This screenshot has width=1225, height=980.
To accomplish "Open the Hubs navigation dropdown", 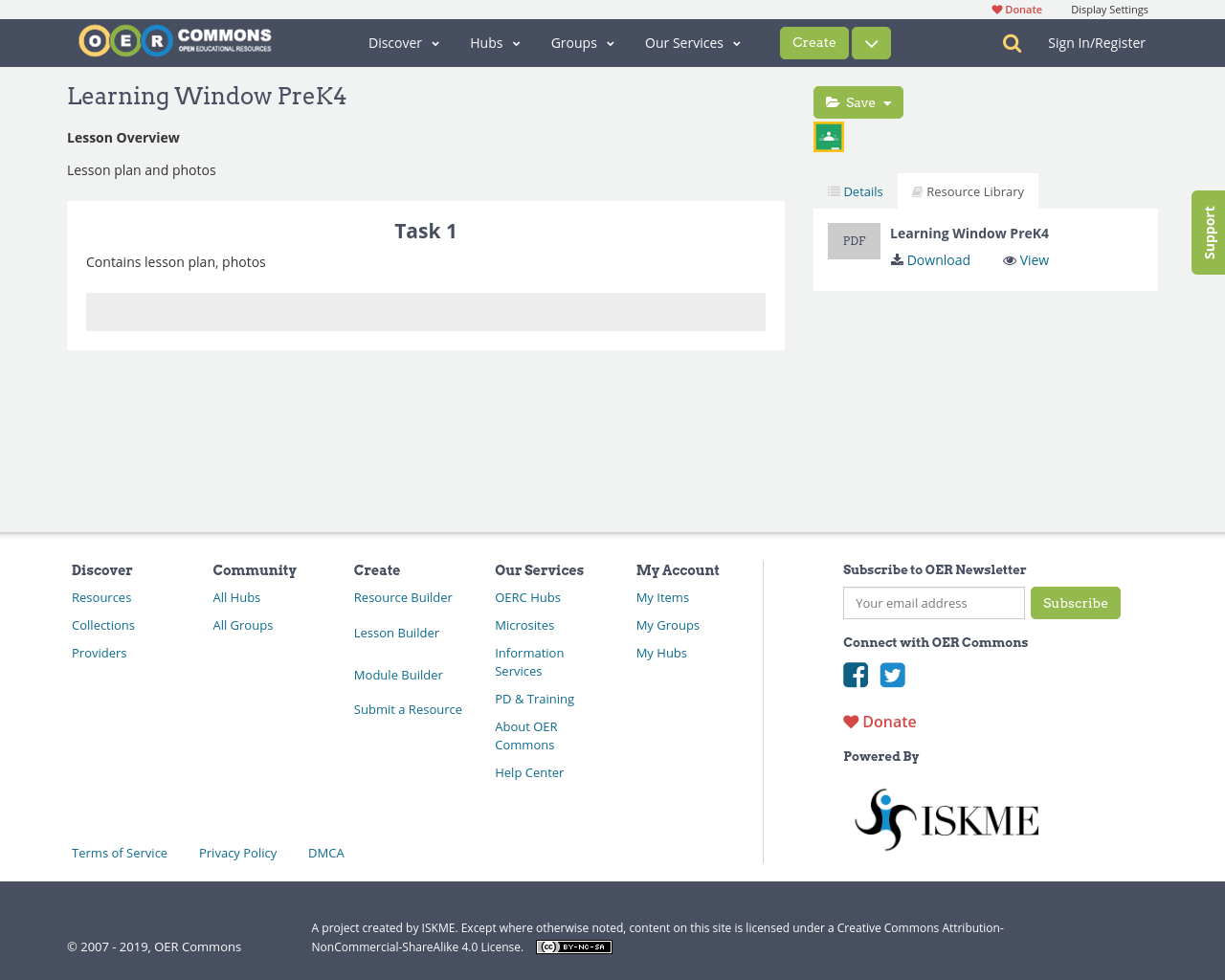I will click(495, 43).
